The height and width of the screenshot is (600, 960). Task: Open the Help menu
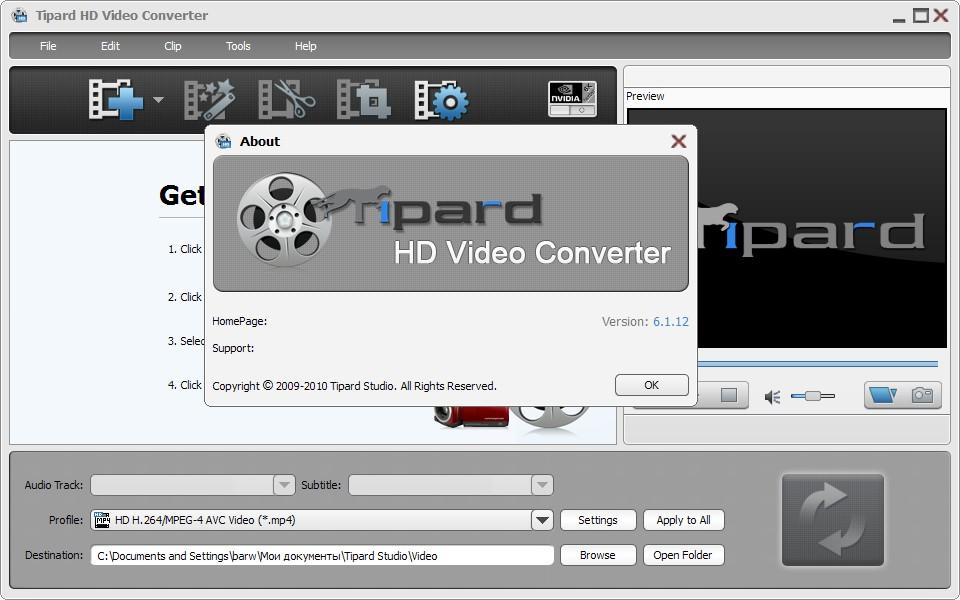(306, 46)
